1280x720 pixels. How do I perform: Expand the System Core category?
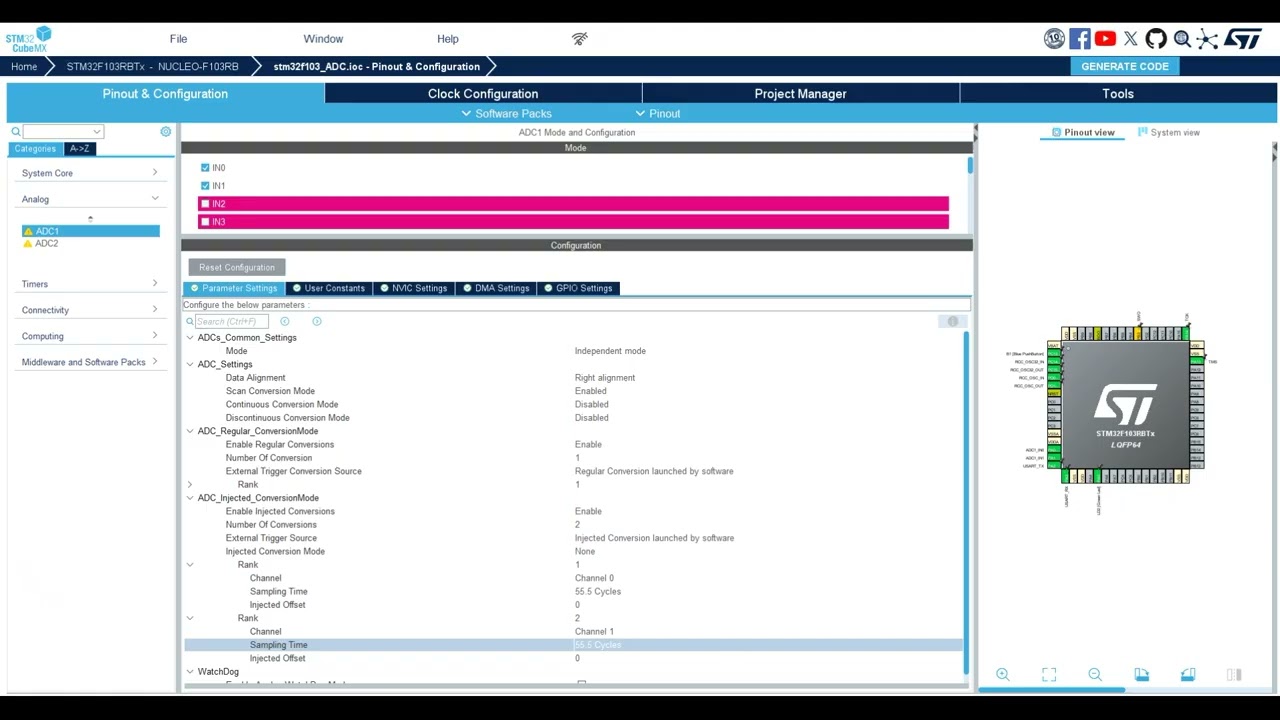pos(89,173)
